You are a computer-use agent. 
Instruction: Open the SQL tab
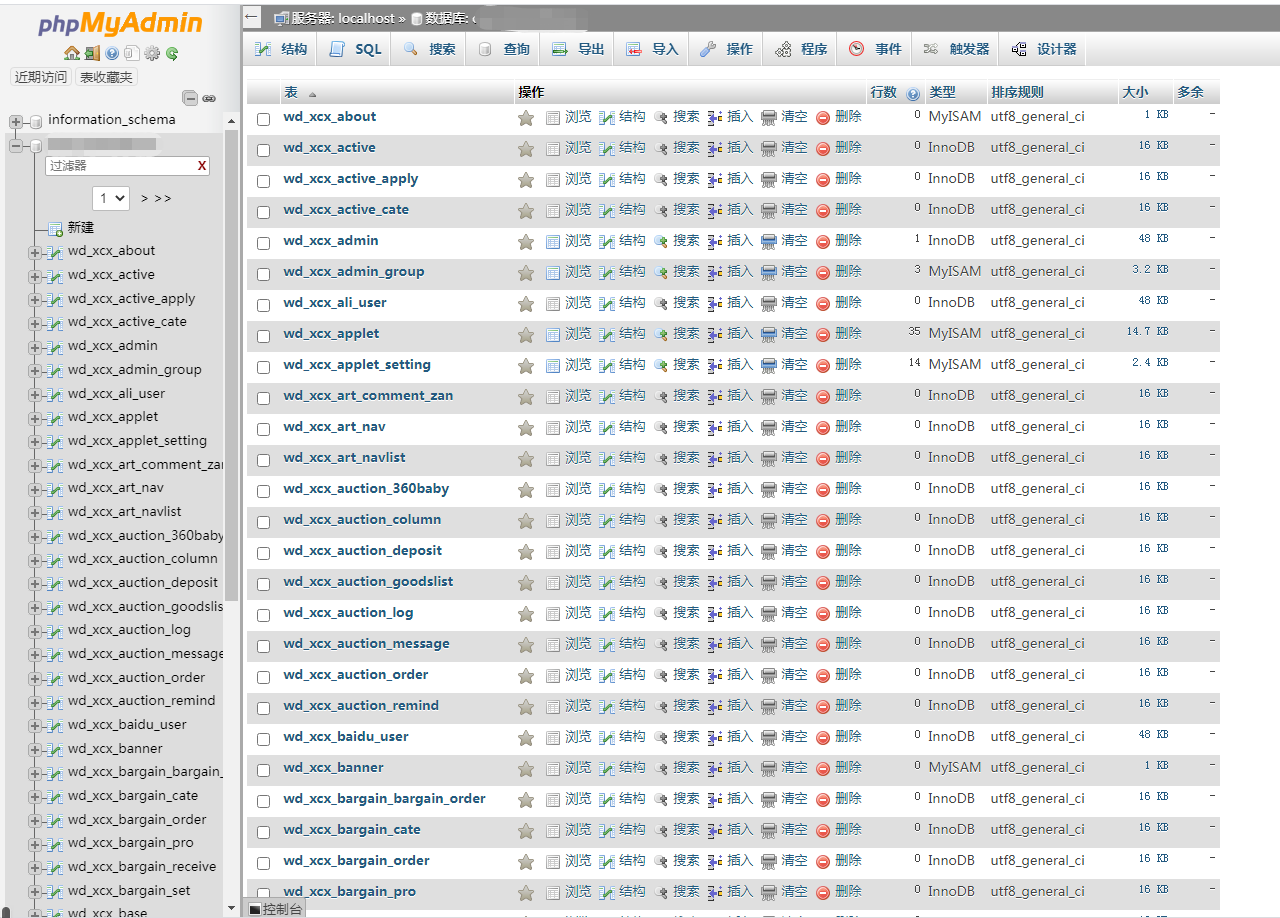355,49
